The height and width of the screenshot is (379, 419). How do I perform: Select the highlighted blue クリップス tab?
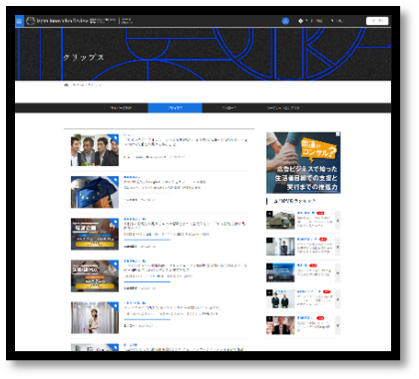(175, 108)
